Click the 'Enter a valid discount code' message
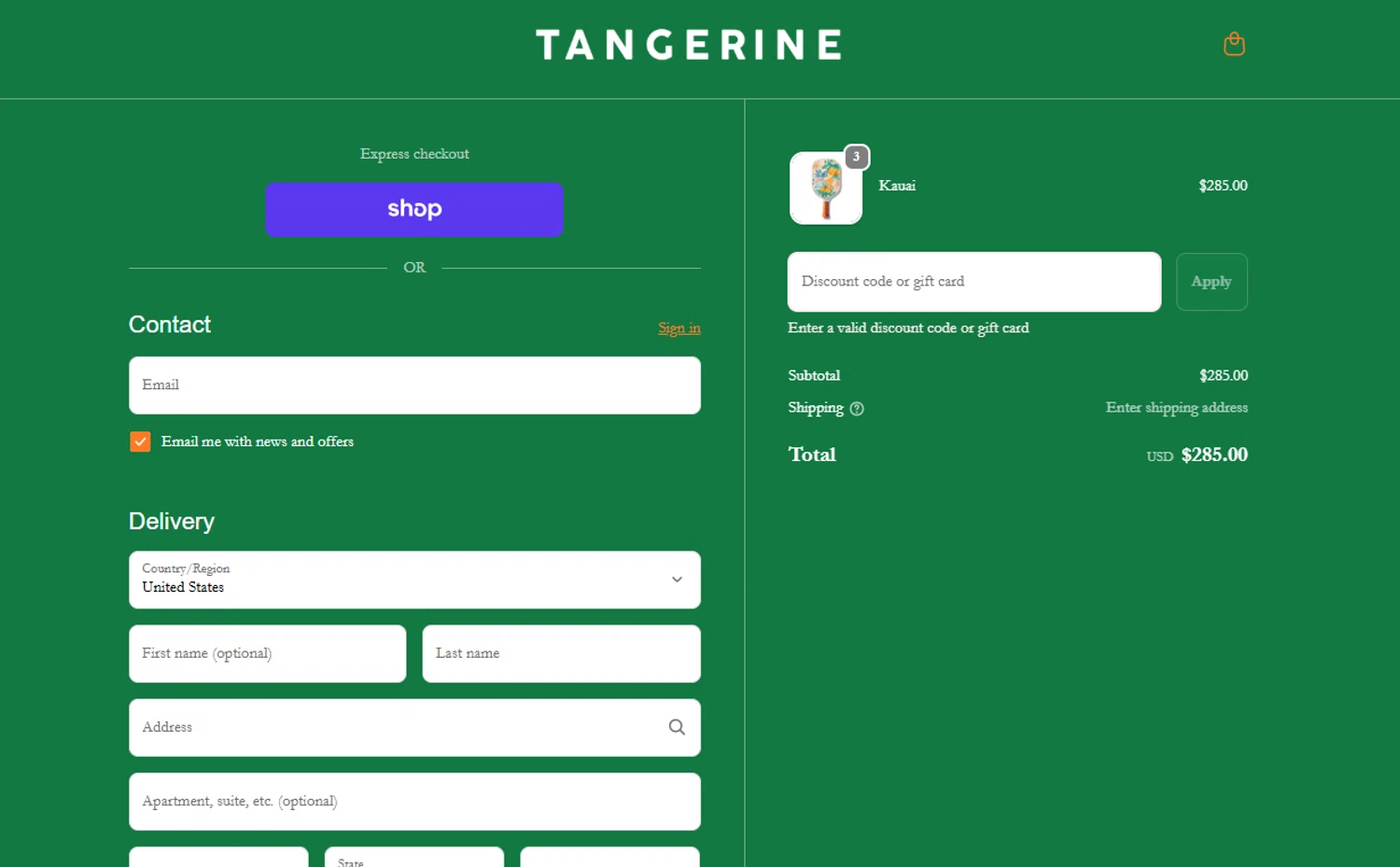This screenshot has width=1400, height=867. click(908, 328)
